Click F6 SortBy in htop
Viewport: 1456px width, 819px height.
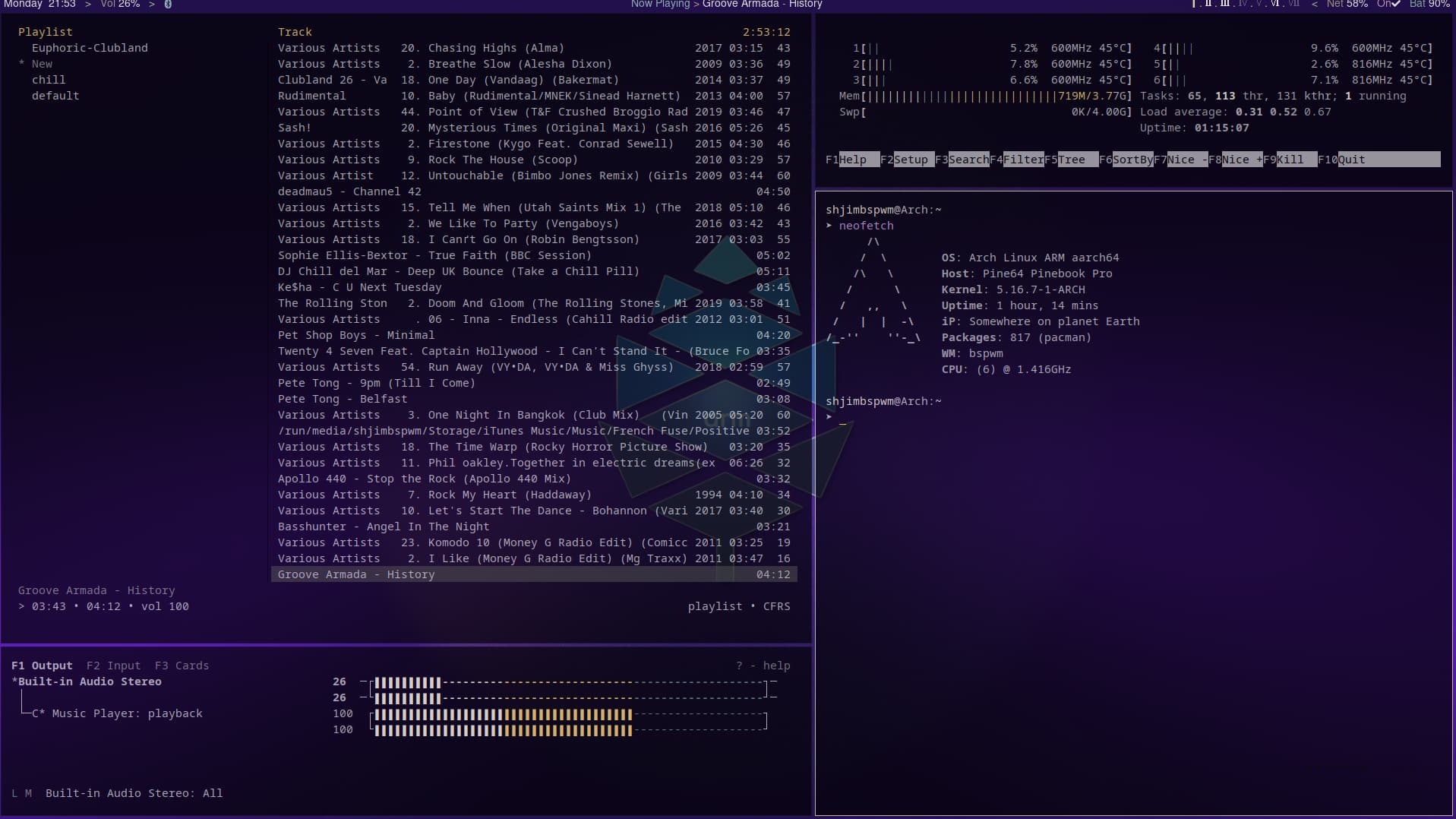(x=1126, y=160)
